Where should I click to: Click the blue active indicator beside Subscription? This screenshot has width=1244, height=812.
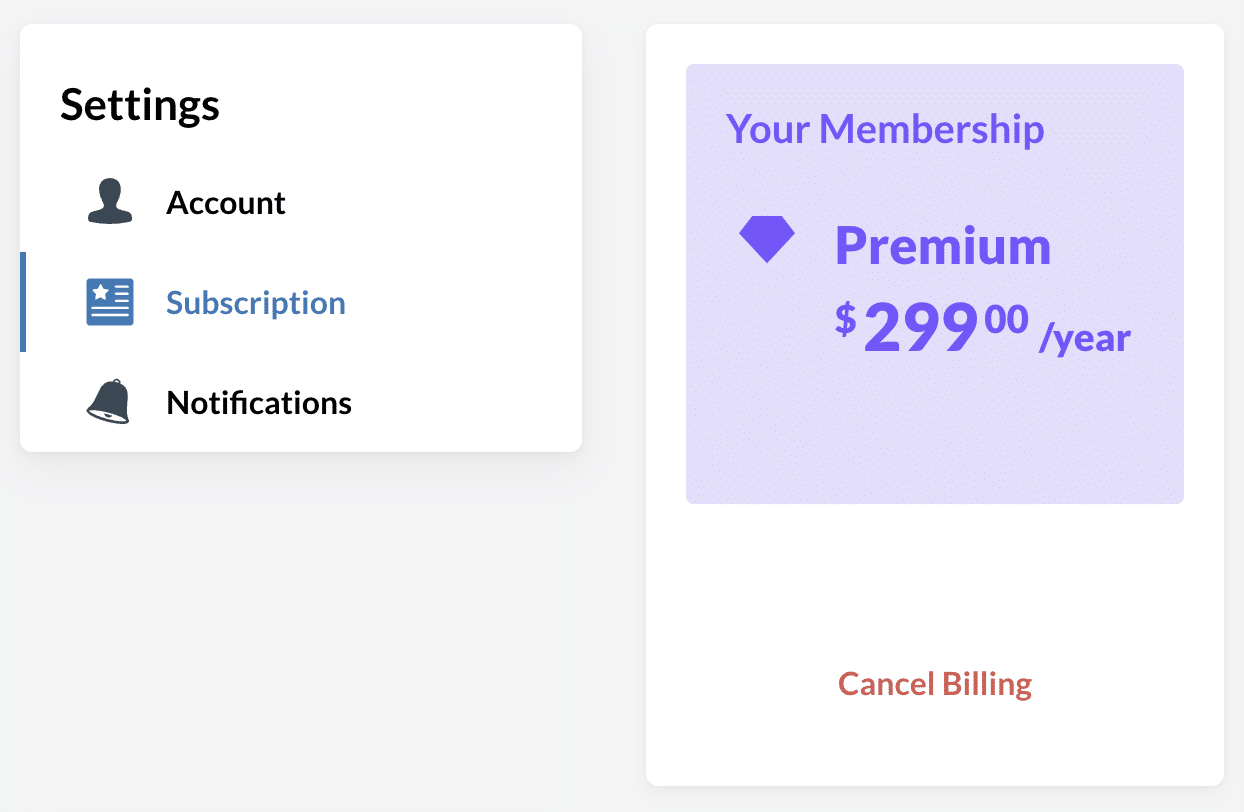[x=23, y=302]
